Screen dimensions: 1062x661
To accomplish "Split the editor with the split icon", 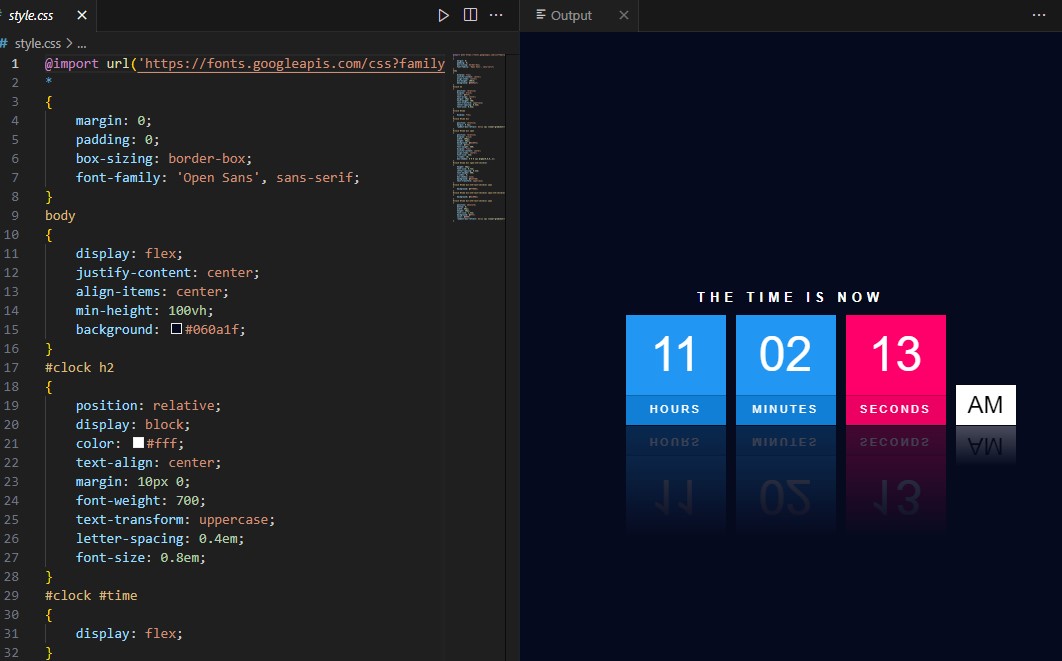I will coord(470,15).
